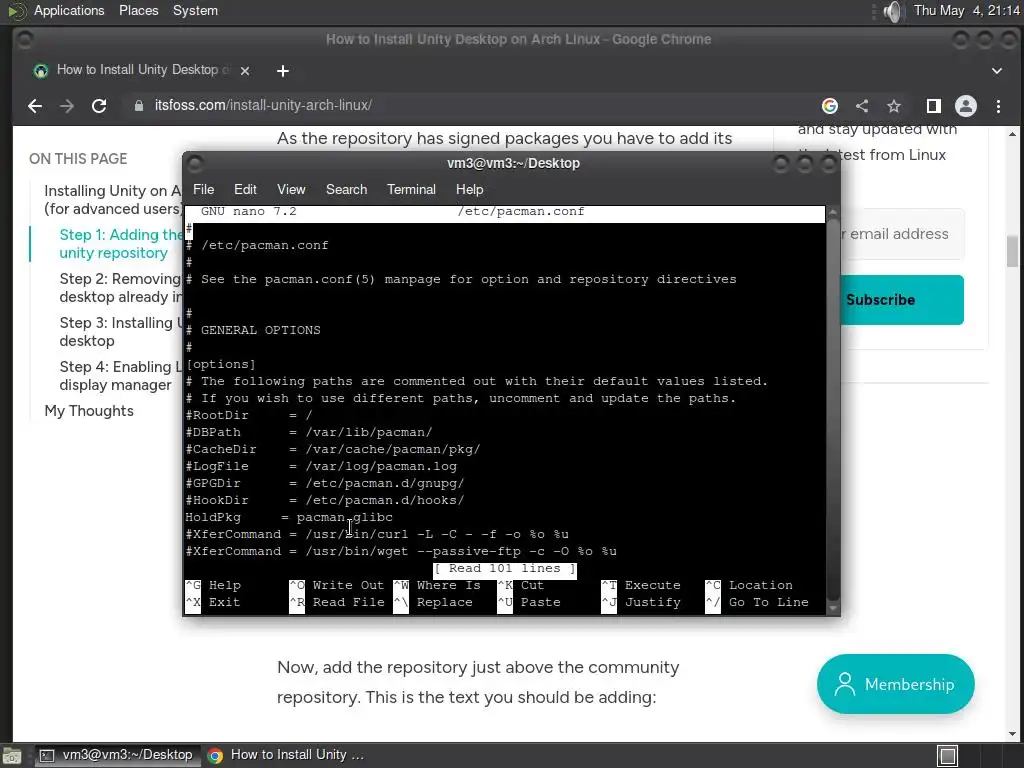Share this page from the address bar
This screenshot has height=768, width=1024.
862,106
